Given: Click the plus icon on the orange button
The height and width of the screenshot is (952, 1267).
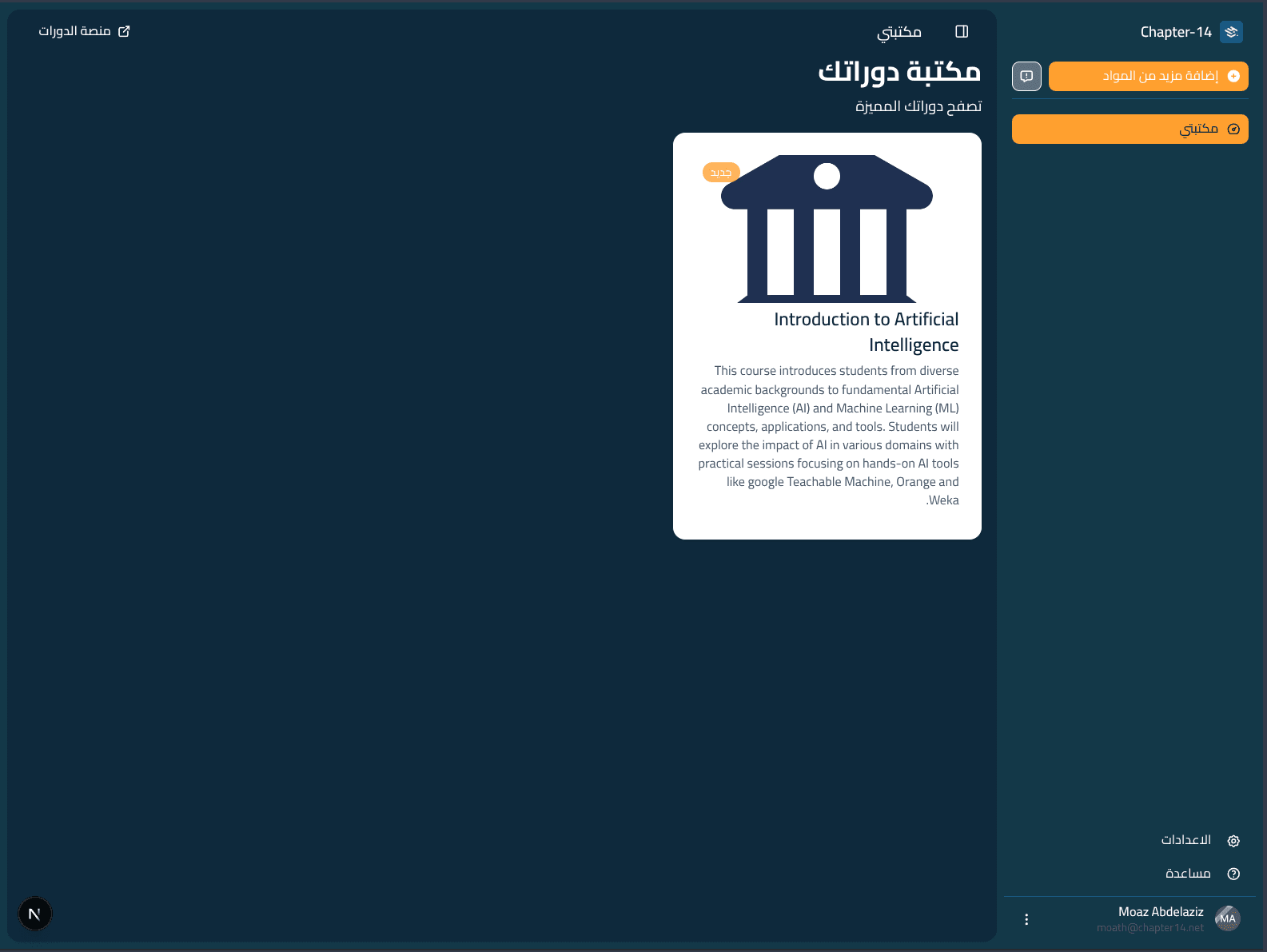Looking at the screenshot, I should pyautogui.click(x=1233, y=76).
